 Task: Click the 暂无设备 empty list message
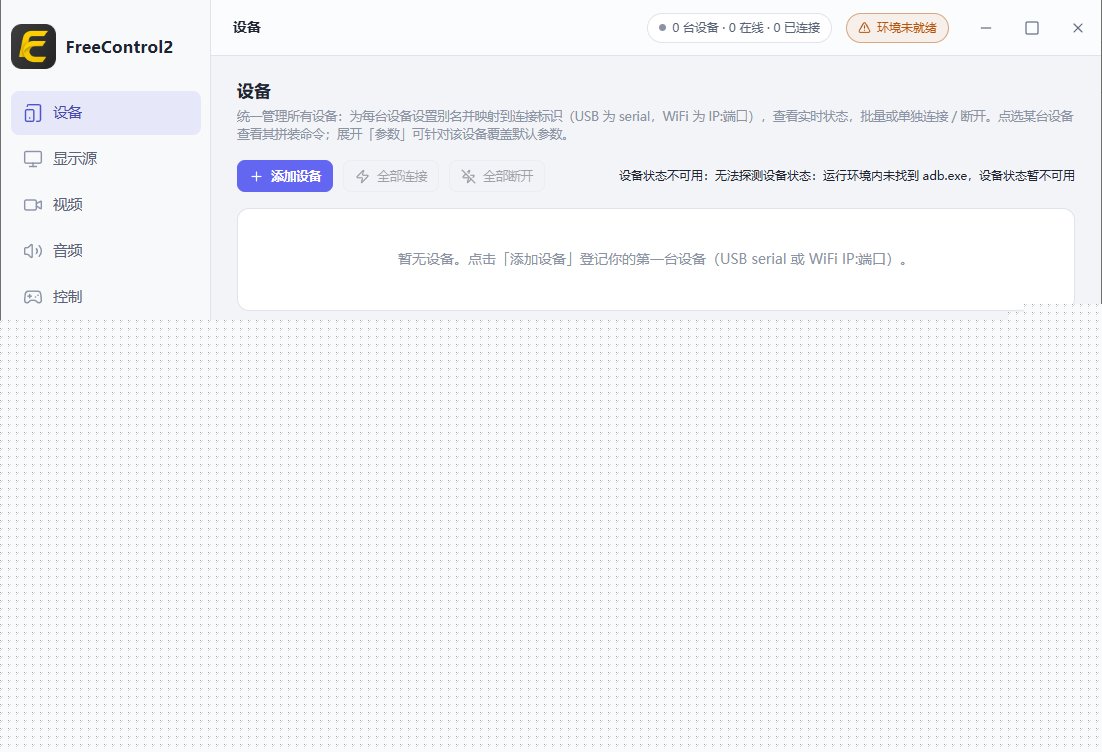click(653, 259)
